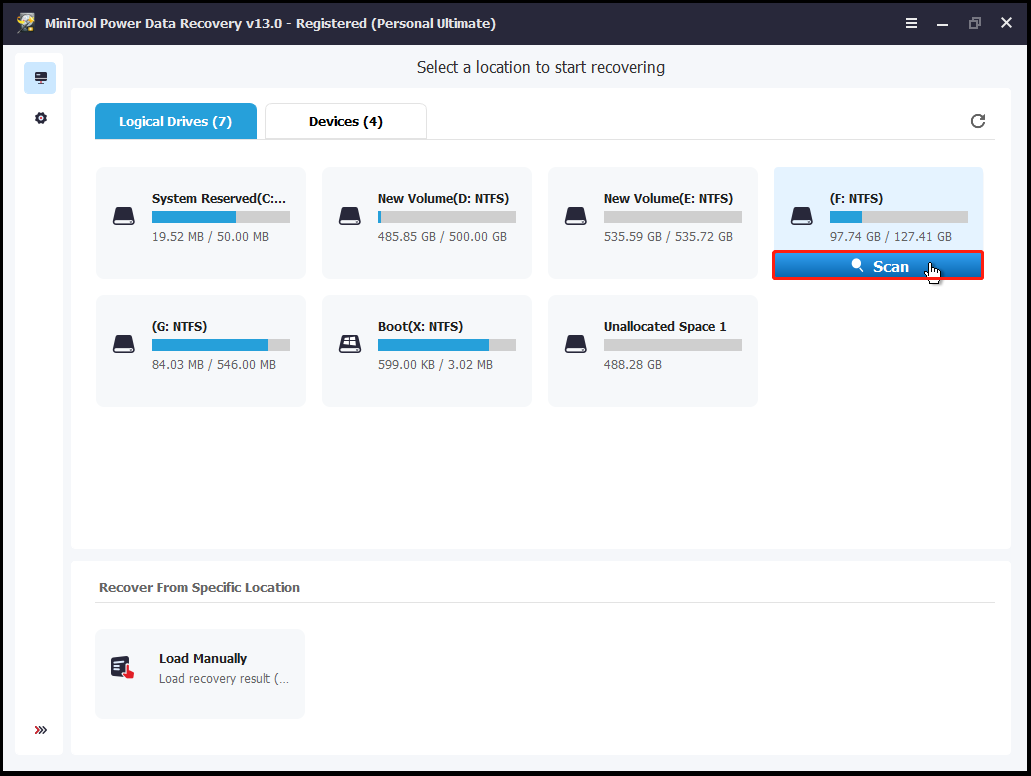Viewport: 1031px width, 776px height.
Task: Select the New Volume(D: NTFS) label
Action: point(443,199)
